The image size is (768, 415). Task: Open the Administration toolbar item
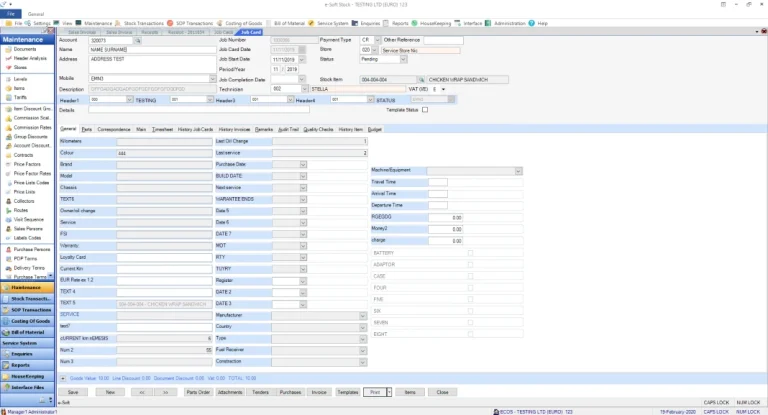coord(505,23)
